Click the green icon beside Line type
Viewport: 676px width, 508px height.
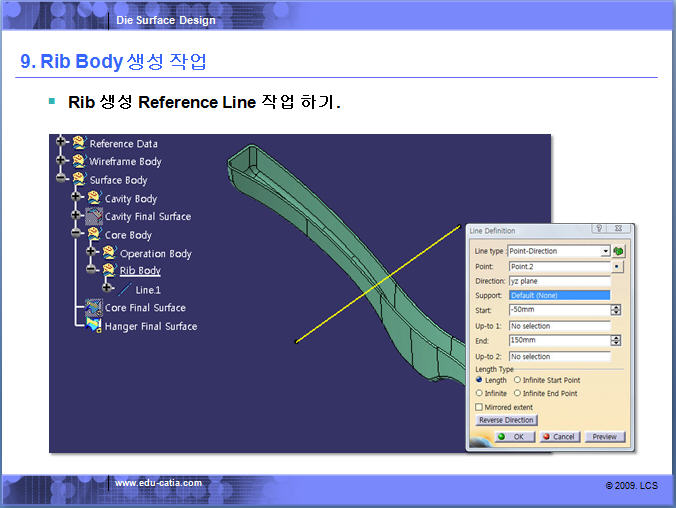(619, 251)
